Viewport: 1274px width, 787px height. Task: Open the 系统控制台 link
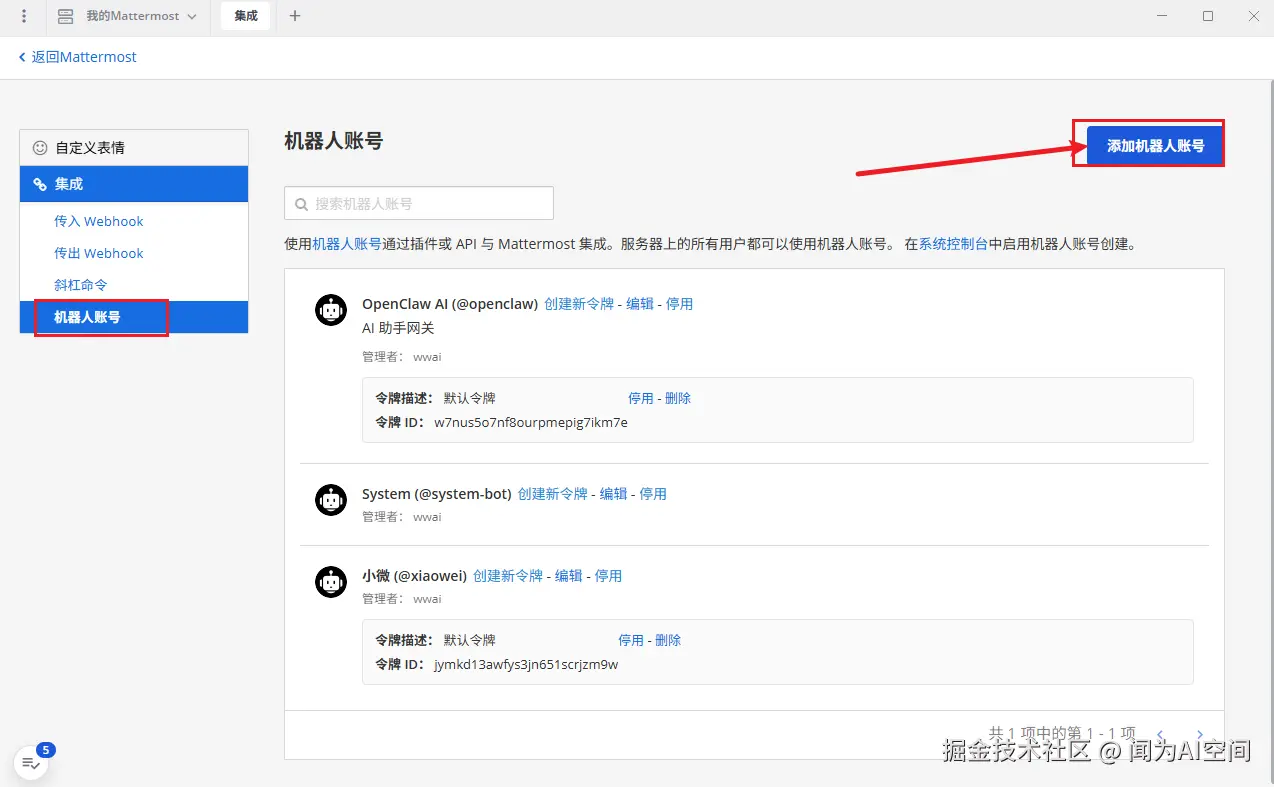[x=953, y=243]
